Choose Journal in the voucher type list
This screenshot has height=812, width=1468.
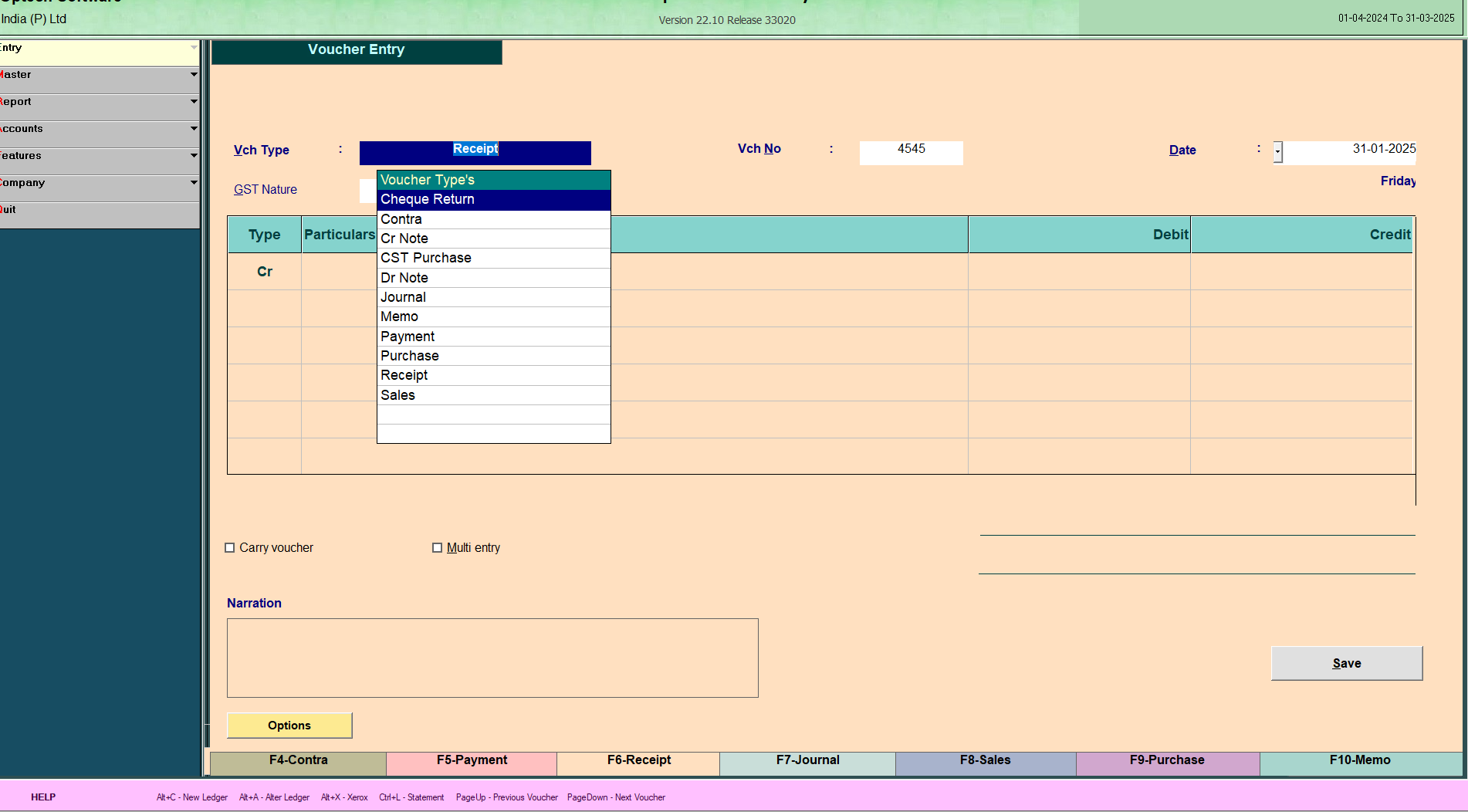tap(493, 297)
